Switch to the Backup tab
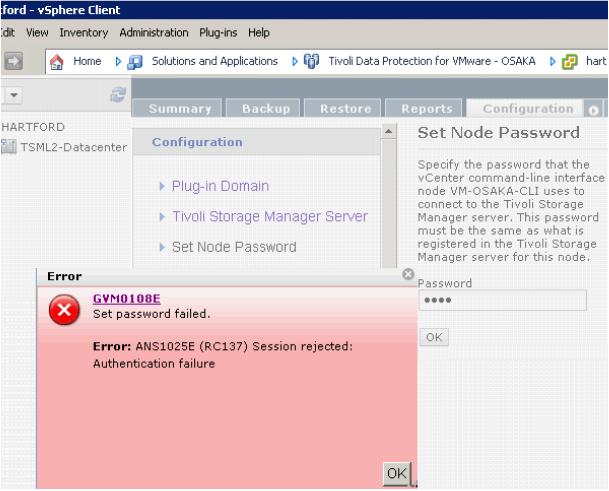 click(263, 108)
